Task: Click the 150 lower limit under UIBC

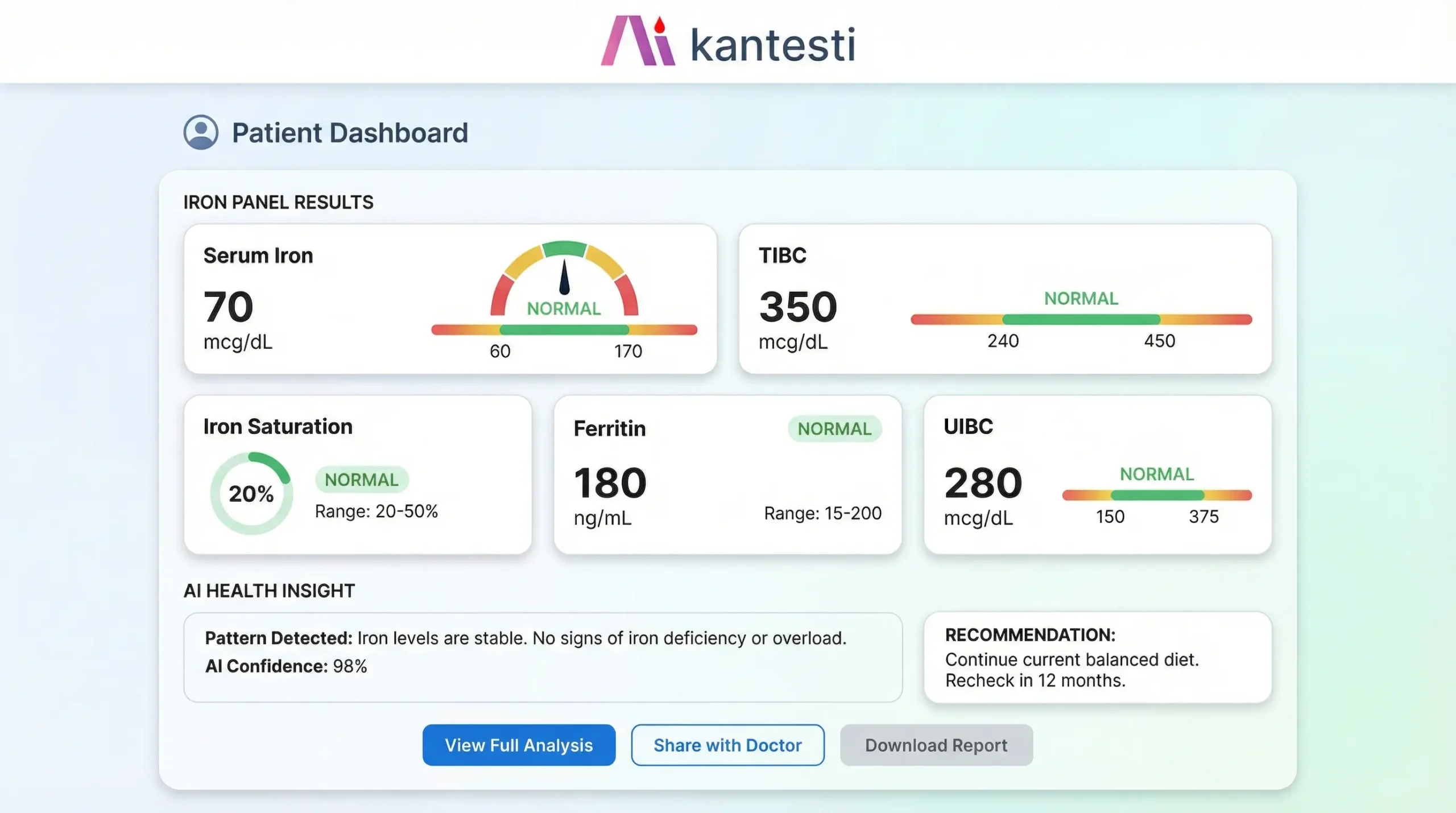Action: [1110, 517]
